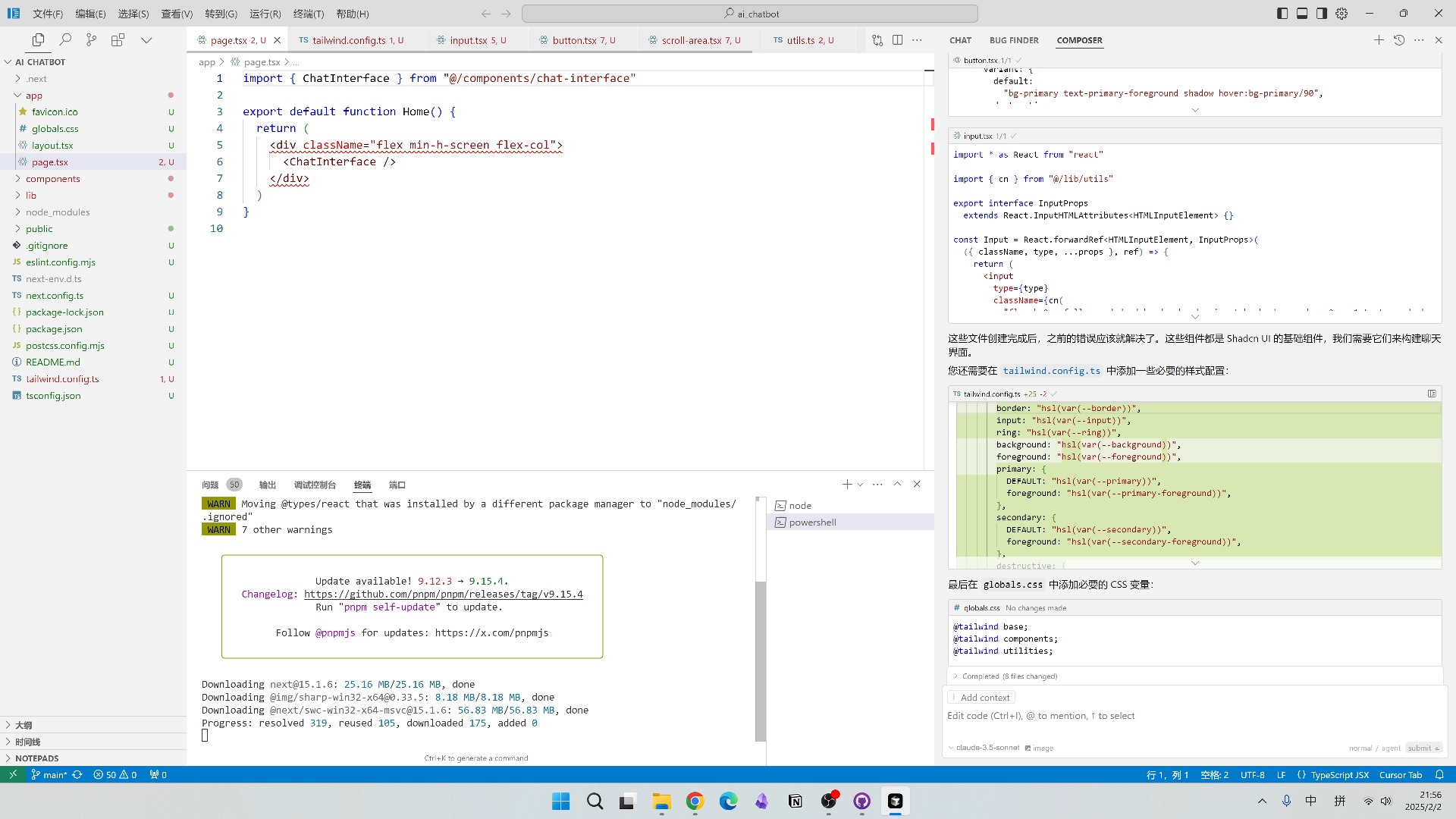This screenshot has height=819, width=1456.
Task: Click the Add context button
Action: click(981, 698)
